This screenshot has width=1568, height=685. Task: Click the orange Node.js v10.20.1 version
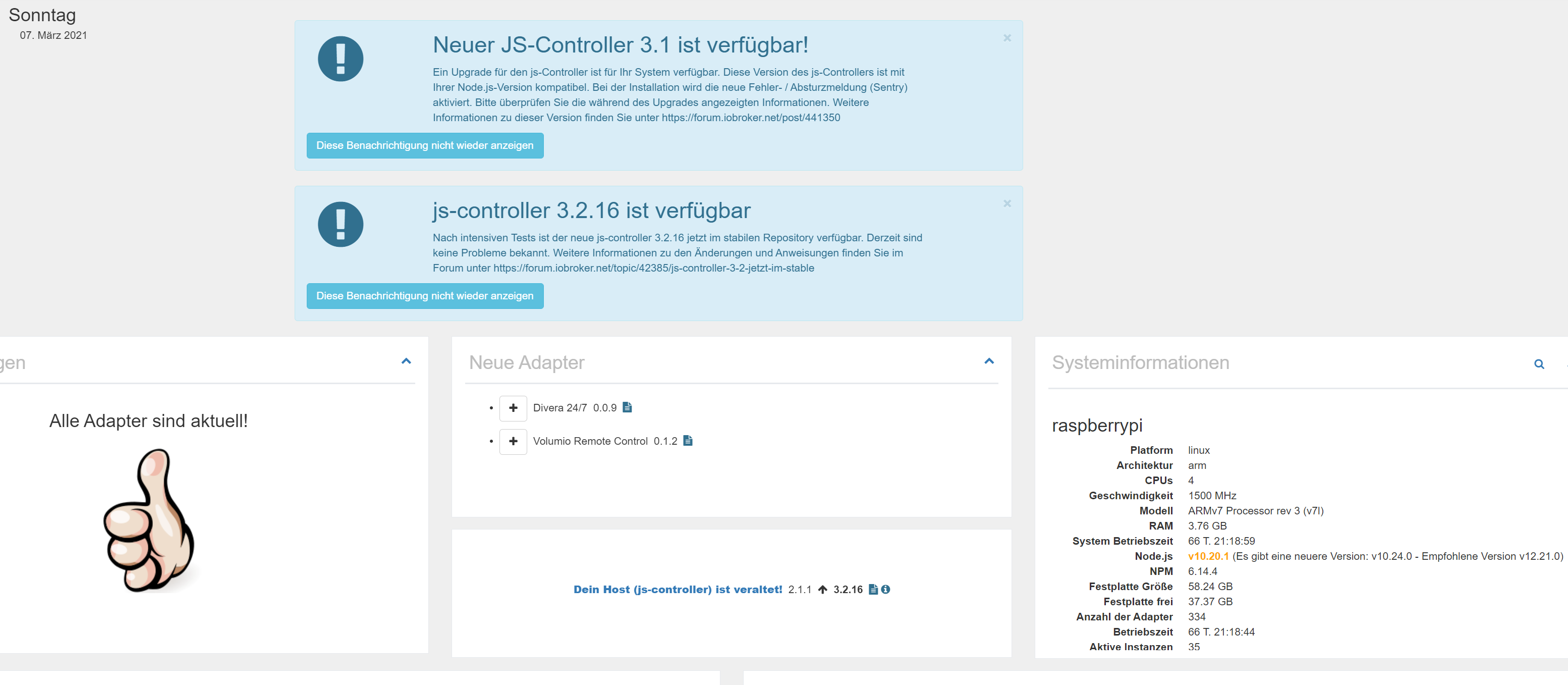(x=1208, y=556)
